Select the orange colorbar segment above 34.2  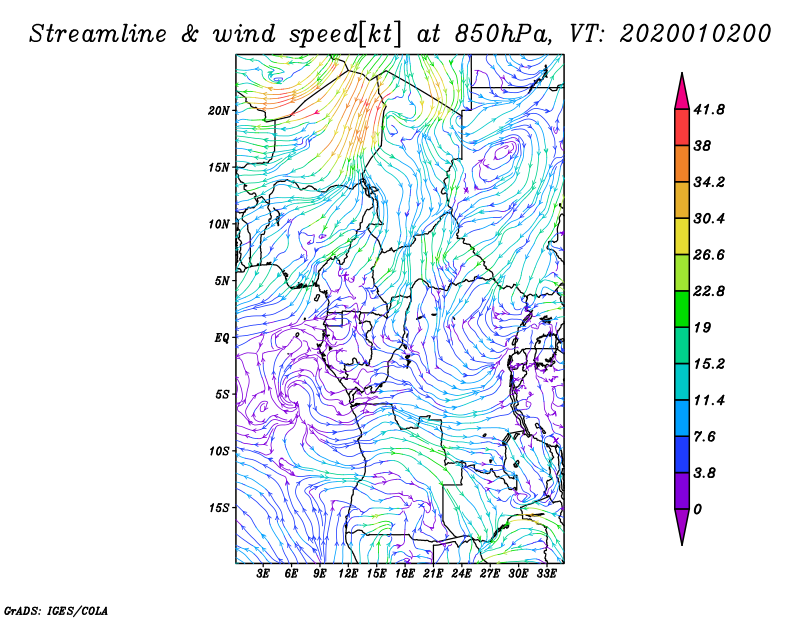click(682, 163)
